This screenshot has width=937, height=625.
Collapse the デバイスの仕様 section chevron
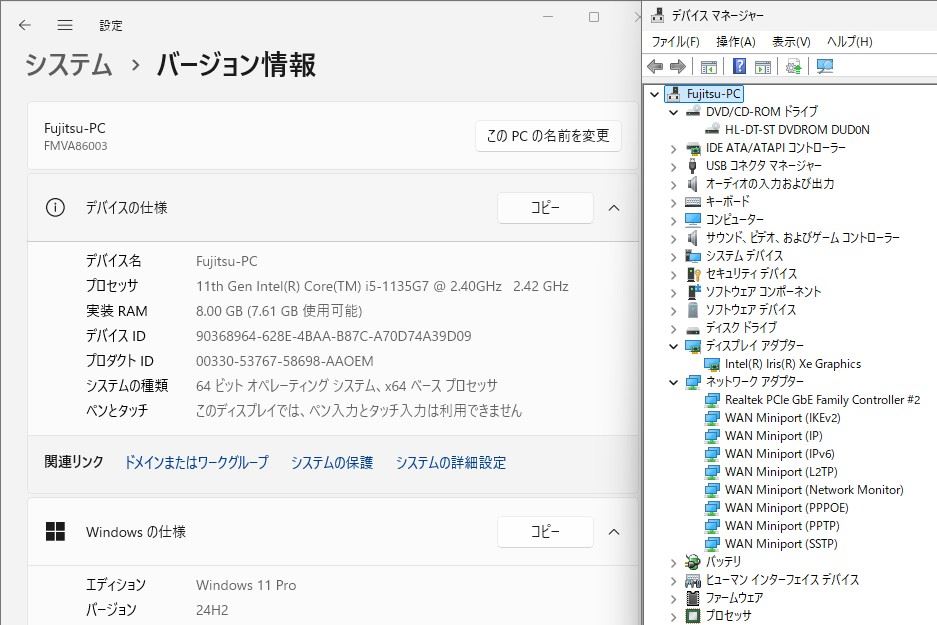tap(614, 208)
